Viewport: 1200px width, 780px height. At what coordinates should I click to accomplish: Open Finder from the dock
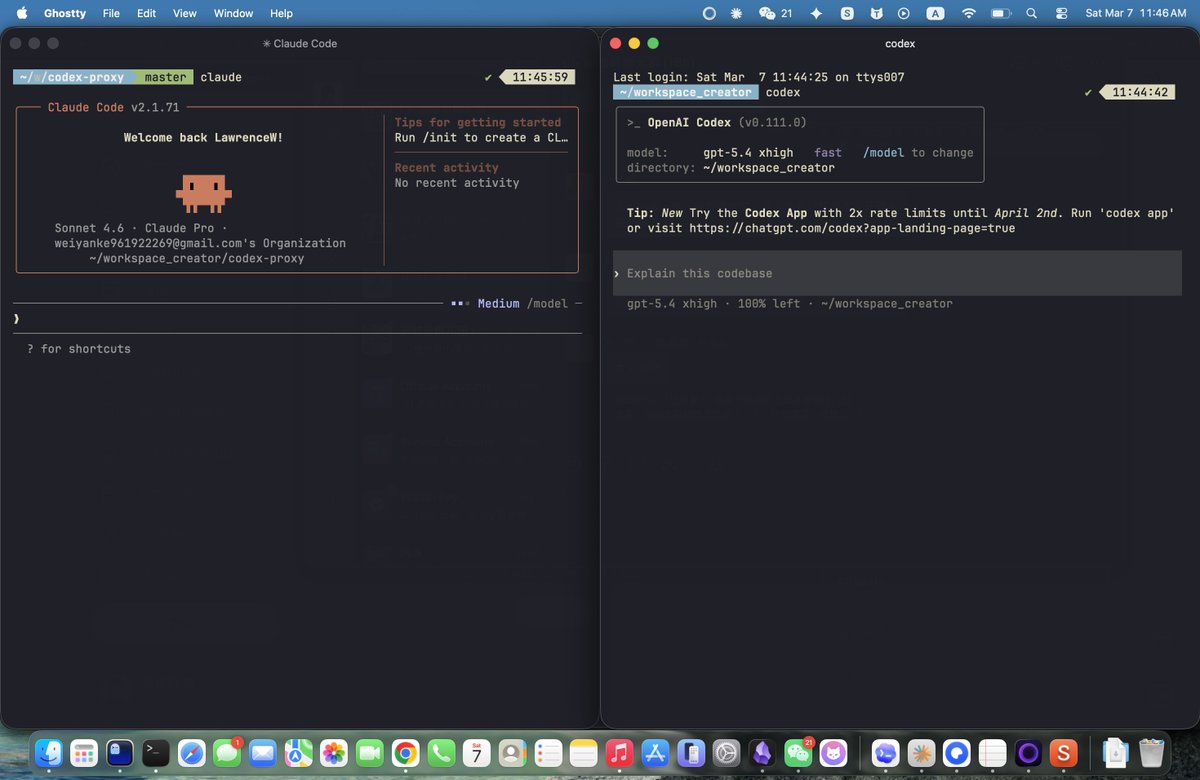[x=48, y=752]
